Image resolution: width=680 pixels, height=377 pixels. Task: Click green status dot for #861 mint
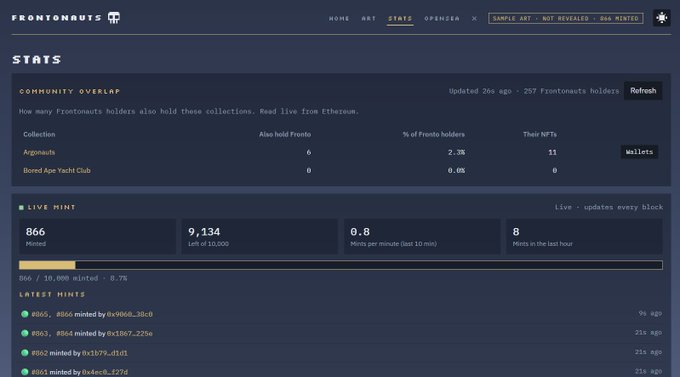[25, 372]
